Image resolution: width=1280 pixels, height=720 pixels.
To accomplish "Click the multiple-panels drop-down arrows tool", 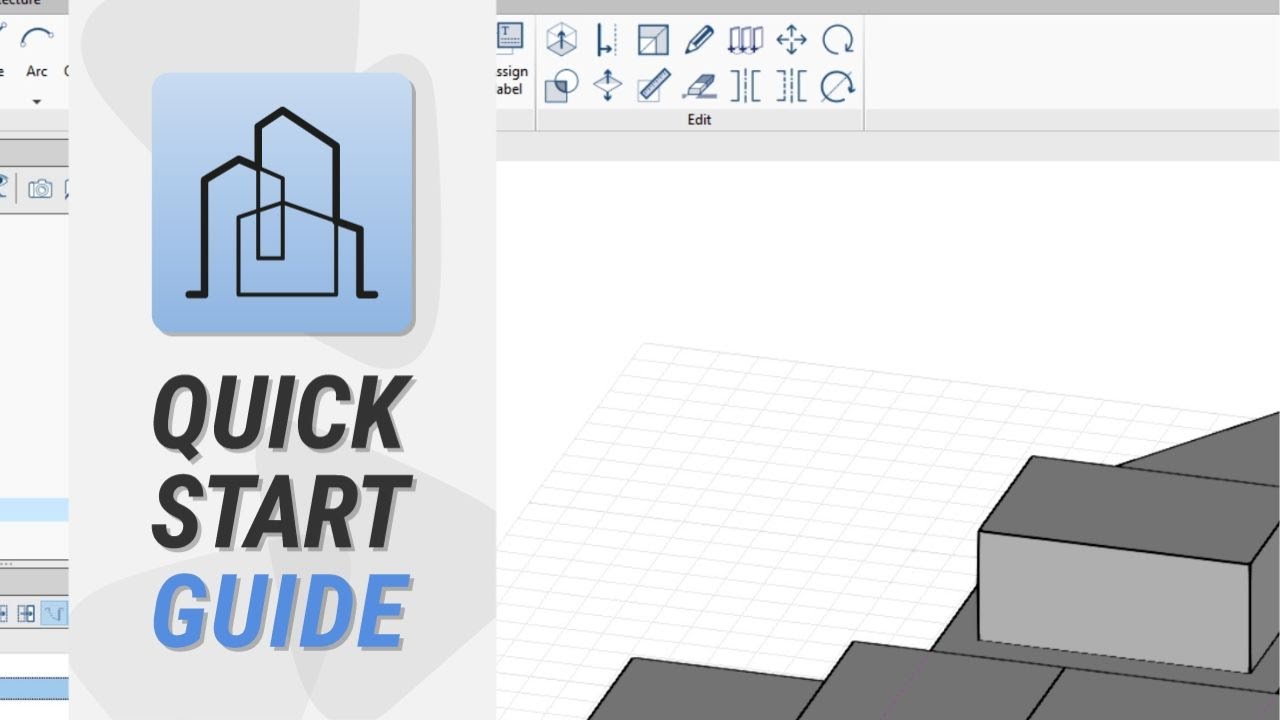I will click(x=745, y=40).
